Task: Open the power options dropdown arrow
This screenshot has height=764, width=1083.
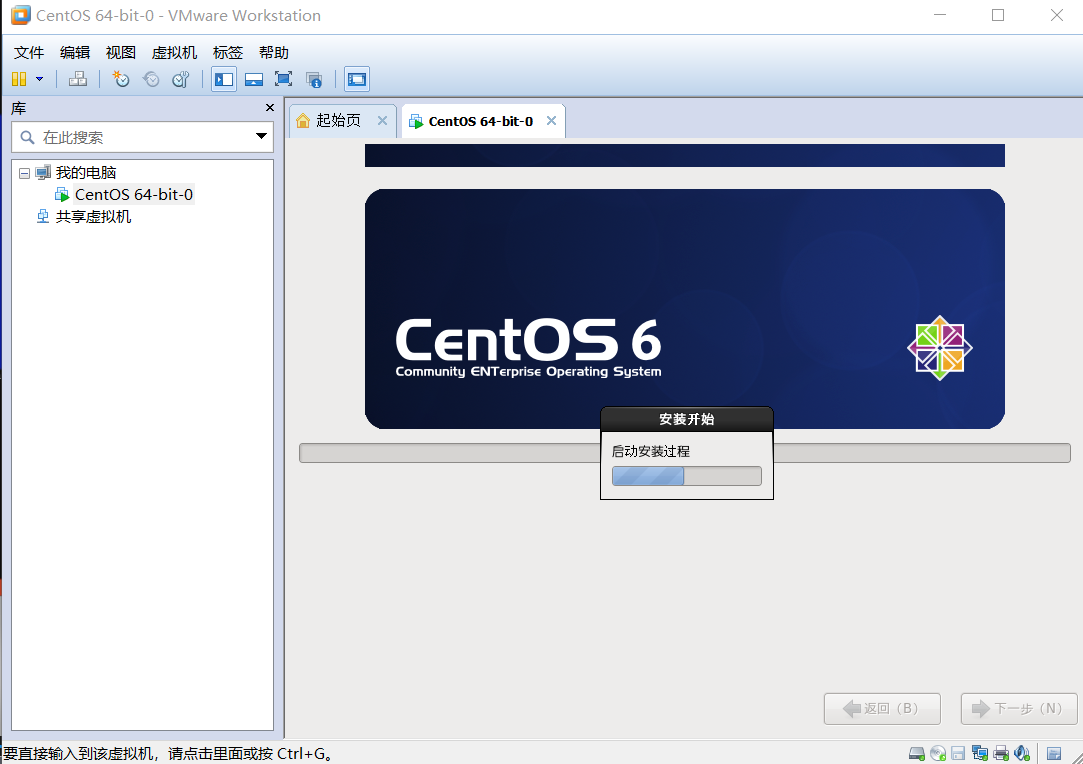Action: click(x=39, y=79)
